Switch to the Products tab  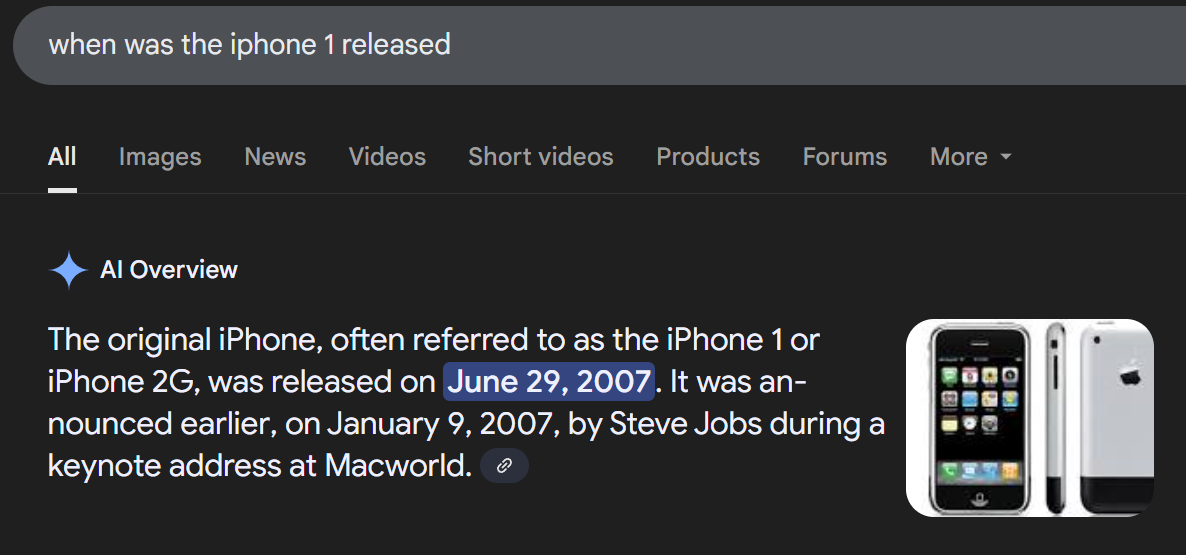coord(708,157)
